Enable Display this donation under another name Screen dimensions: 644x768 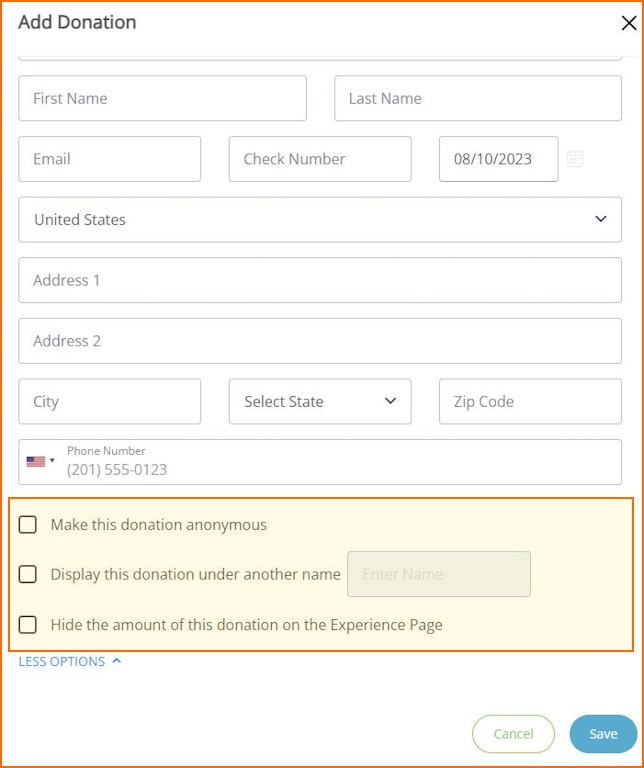click(x=27, y=574)
